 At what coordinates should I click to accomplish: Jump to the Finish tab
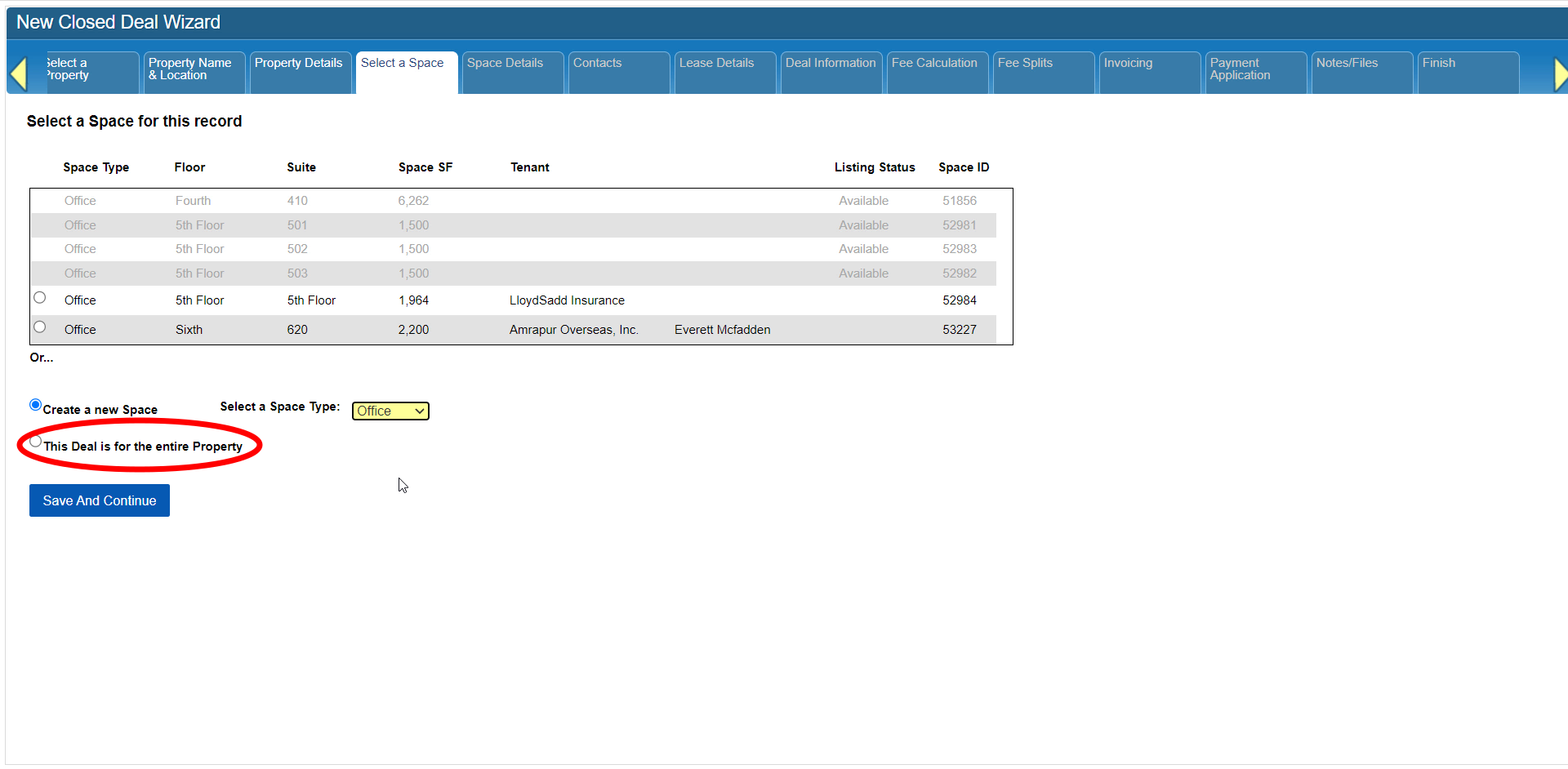[1438, 64]
